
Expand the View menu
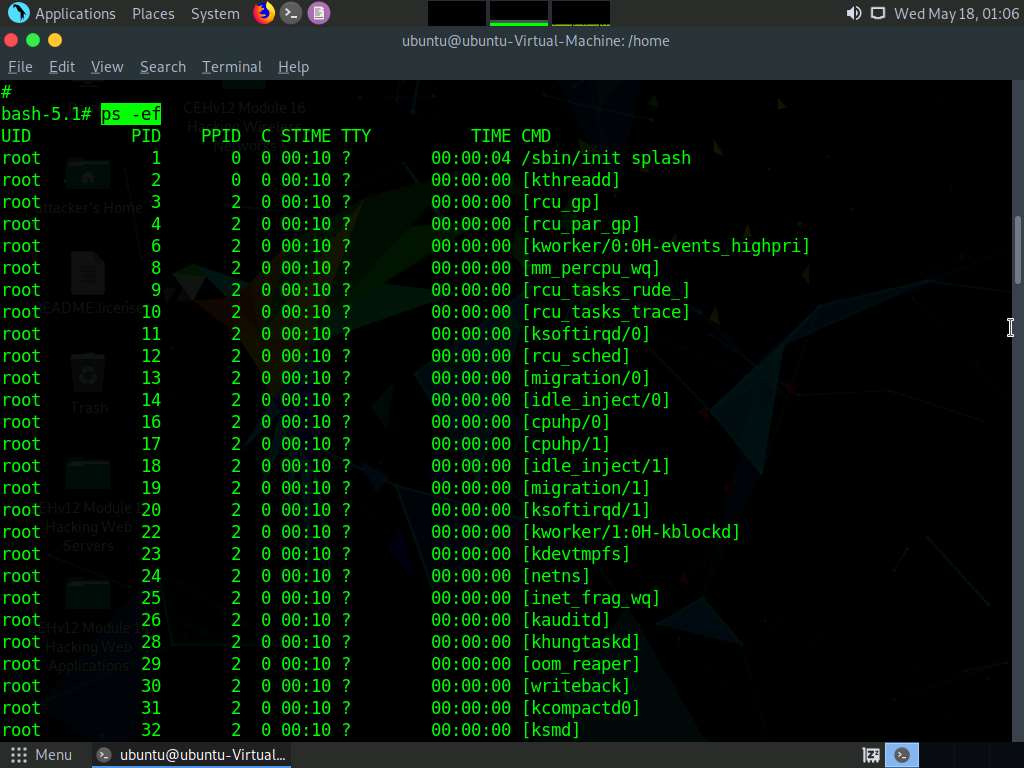point(107,67)
